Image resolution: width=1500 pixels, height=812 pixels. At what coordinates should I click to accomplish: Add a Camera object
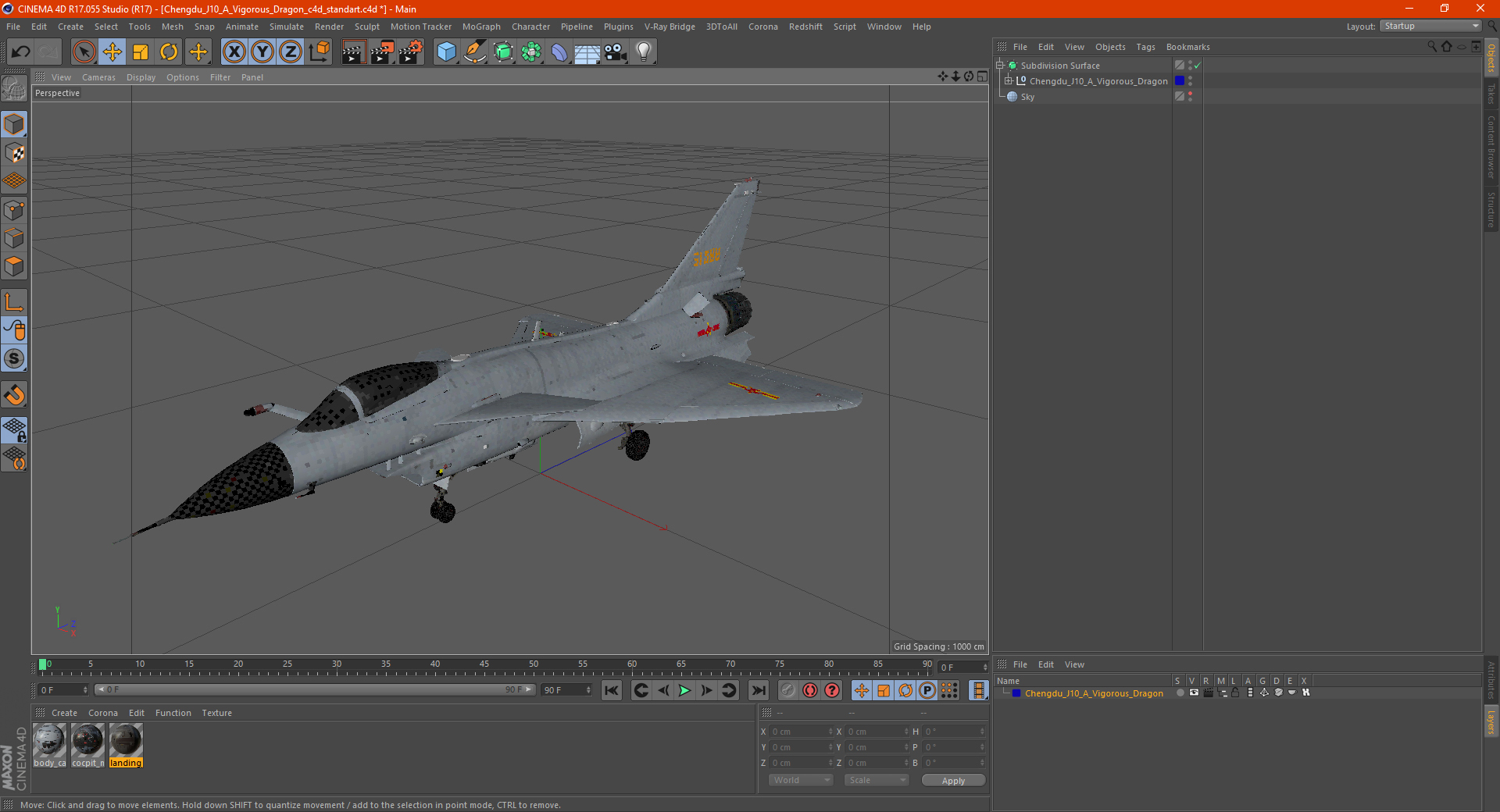(616, 52)
